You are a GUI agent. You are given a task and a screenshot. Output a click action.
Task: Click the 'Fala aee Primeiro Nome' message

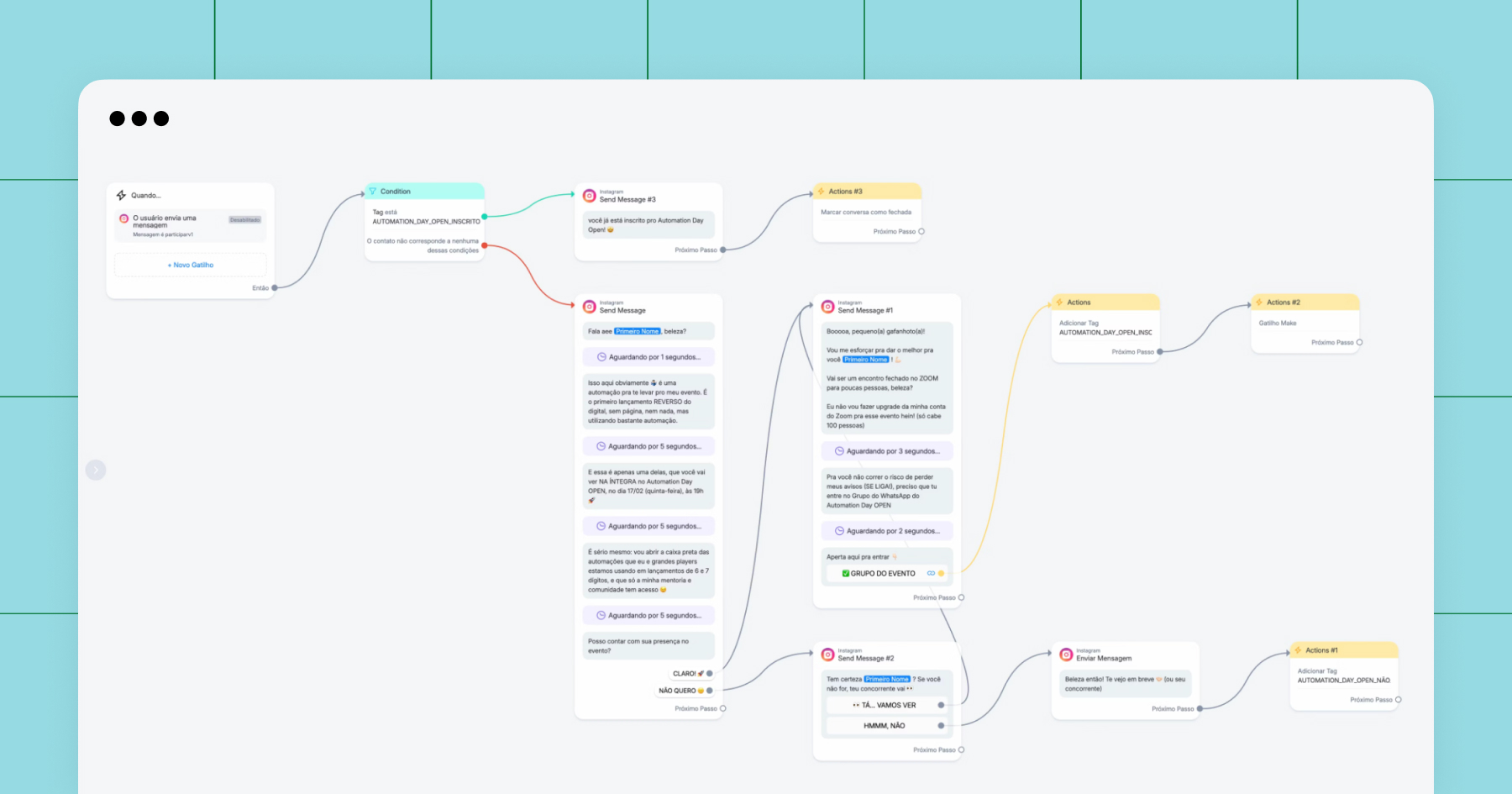(x=648, y=331)
